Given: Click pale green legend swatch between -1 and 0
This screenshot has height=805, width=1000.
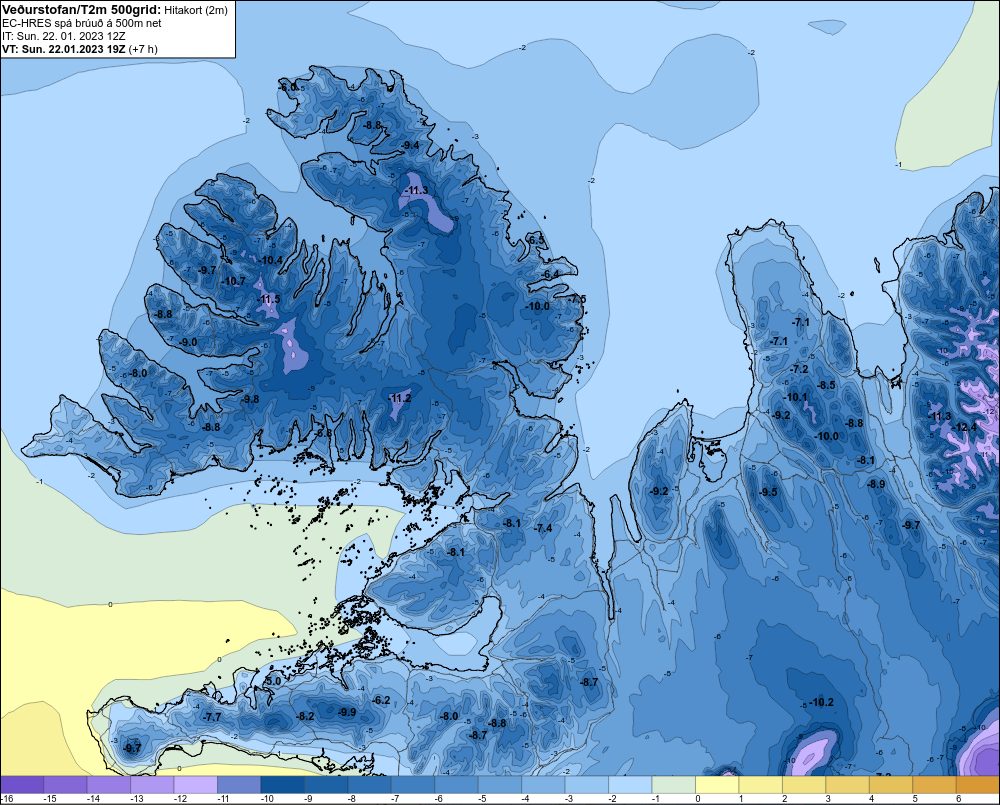Looking at the screenshot, I should pyautogui.click(x=673, y=785).
